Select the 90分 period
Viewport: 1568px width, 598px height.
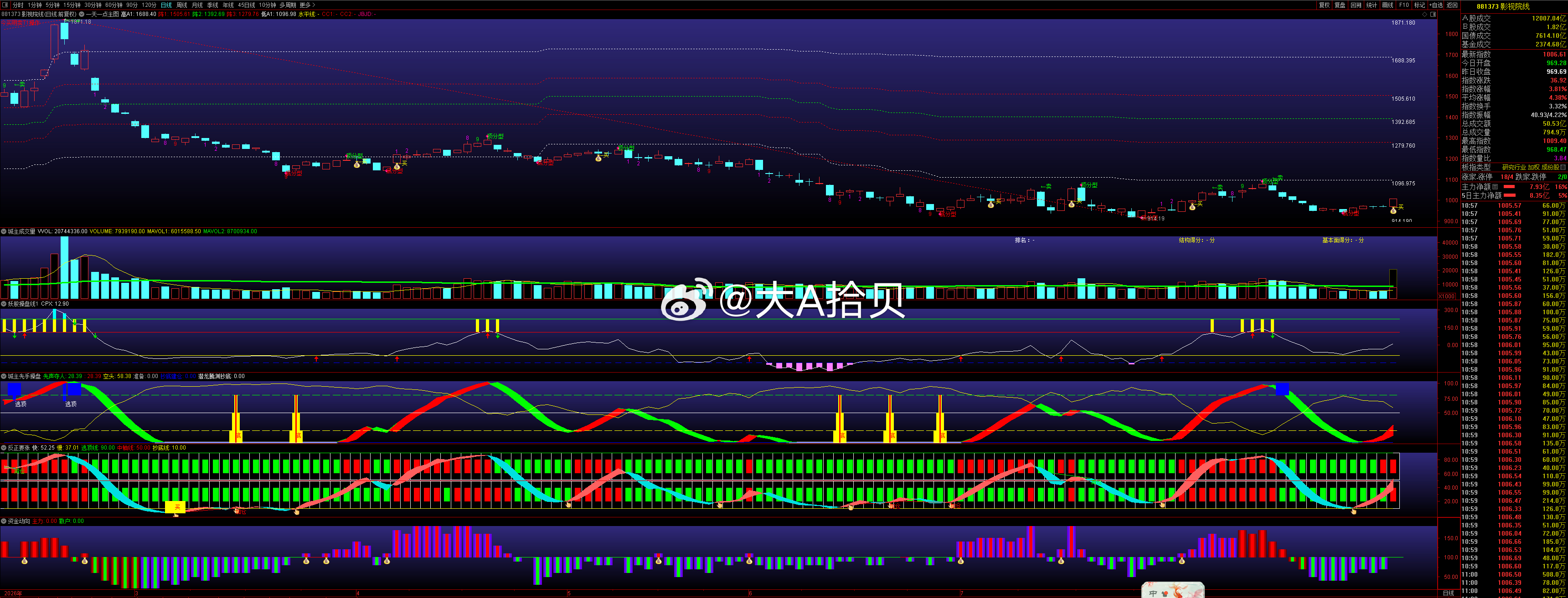[x=132, y=5]
